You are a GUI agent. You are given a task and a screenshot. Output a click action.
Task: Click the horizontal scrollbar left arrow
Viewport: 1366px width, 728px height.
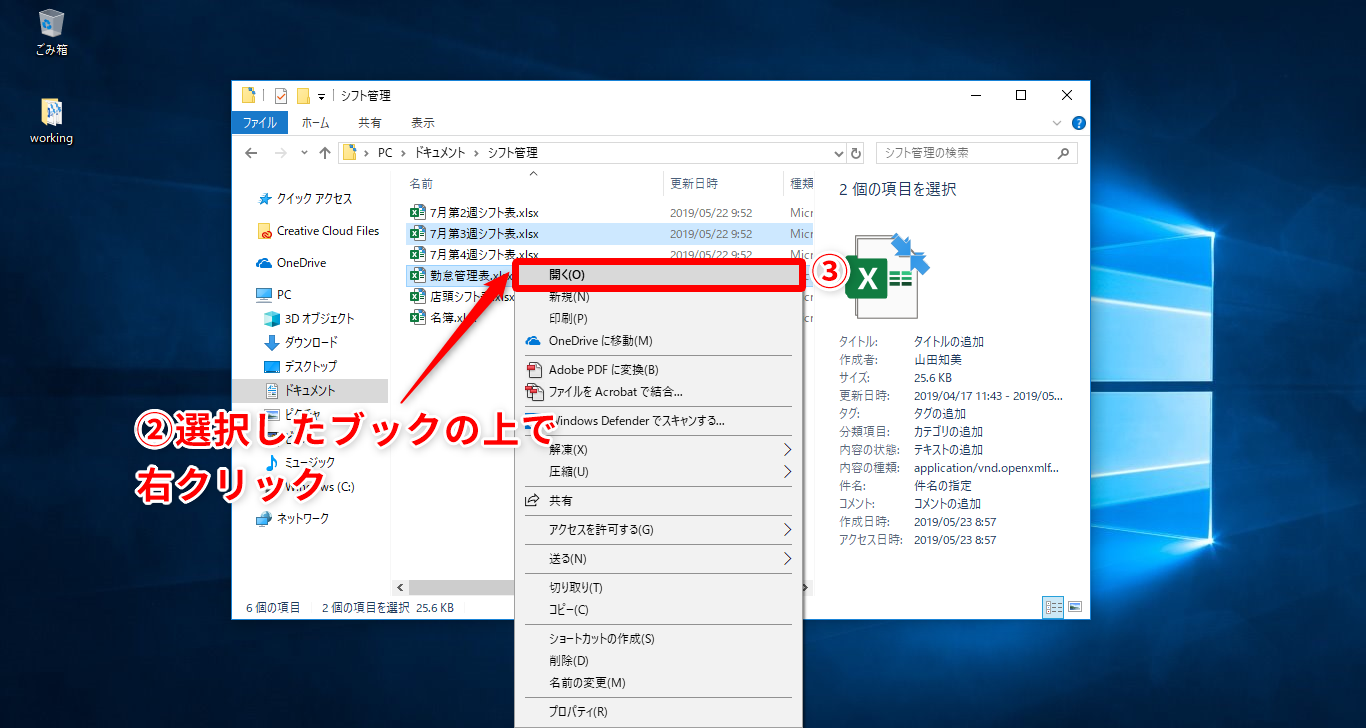401,587
